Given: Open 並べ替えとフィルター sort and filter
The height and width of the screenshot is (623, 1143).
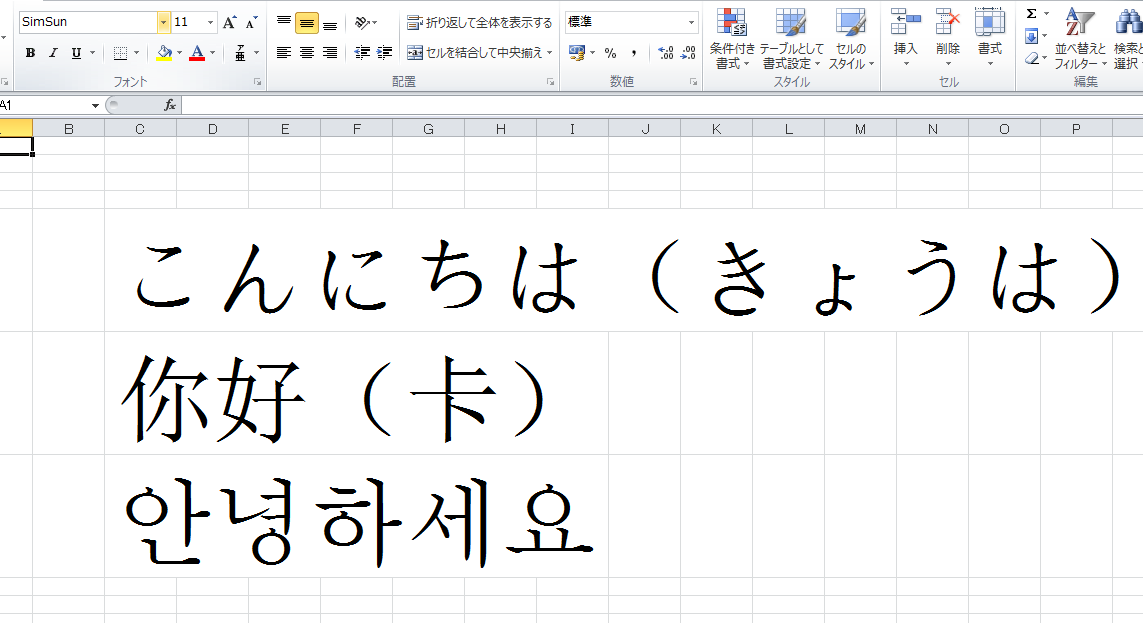Looking at the screenshot, I should point(1080,39).
